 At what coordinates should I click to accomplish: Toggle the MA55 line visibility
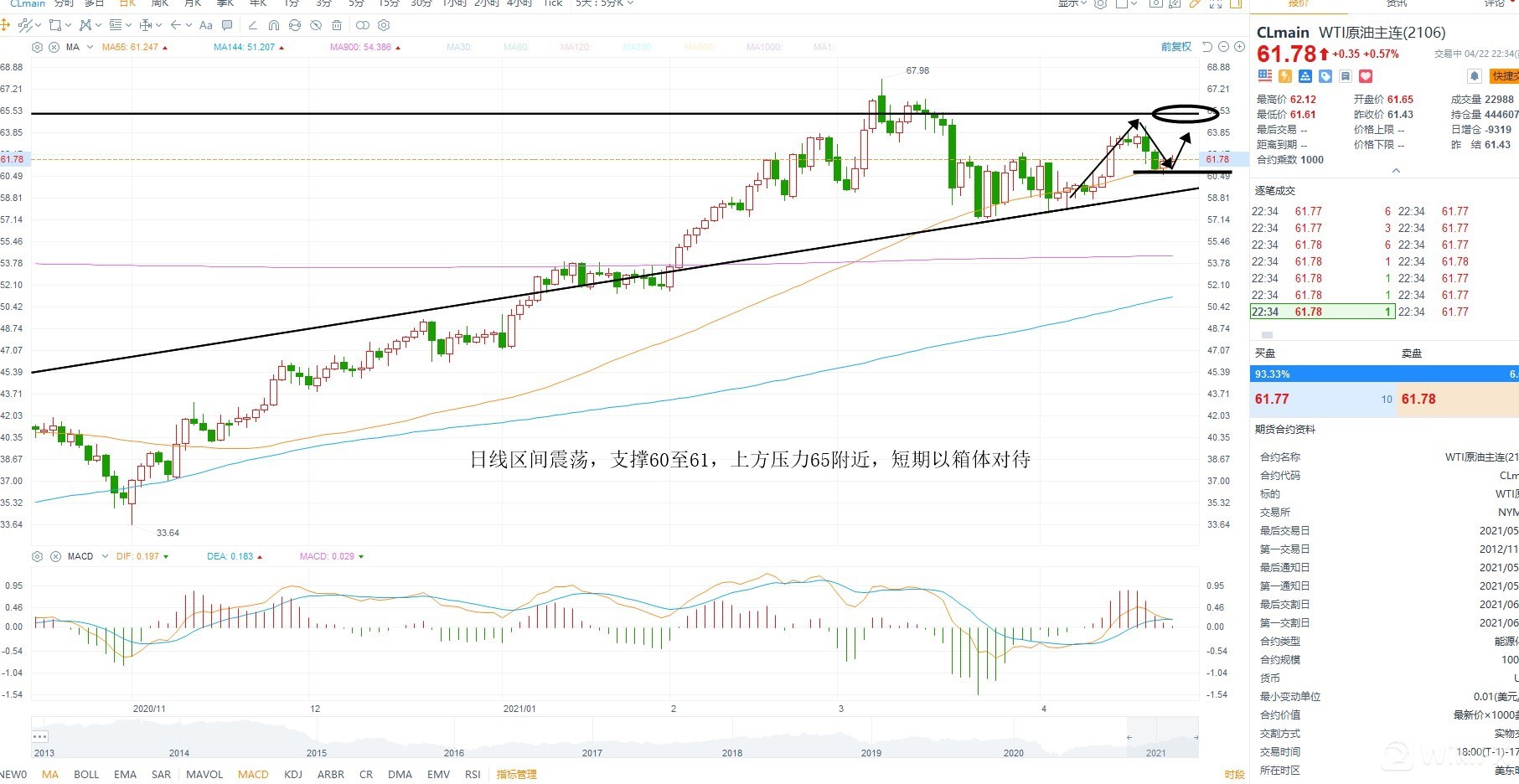tap(134, 47)
